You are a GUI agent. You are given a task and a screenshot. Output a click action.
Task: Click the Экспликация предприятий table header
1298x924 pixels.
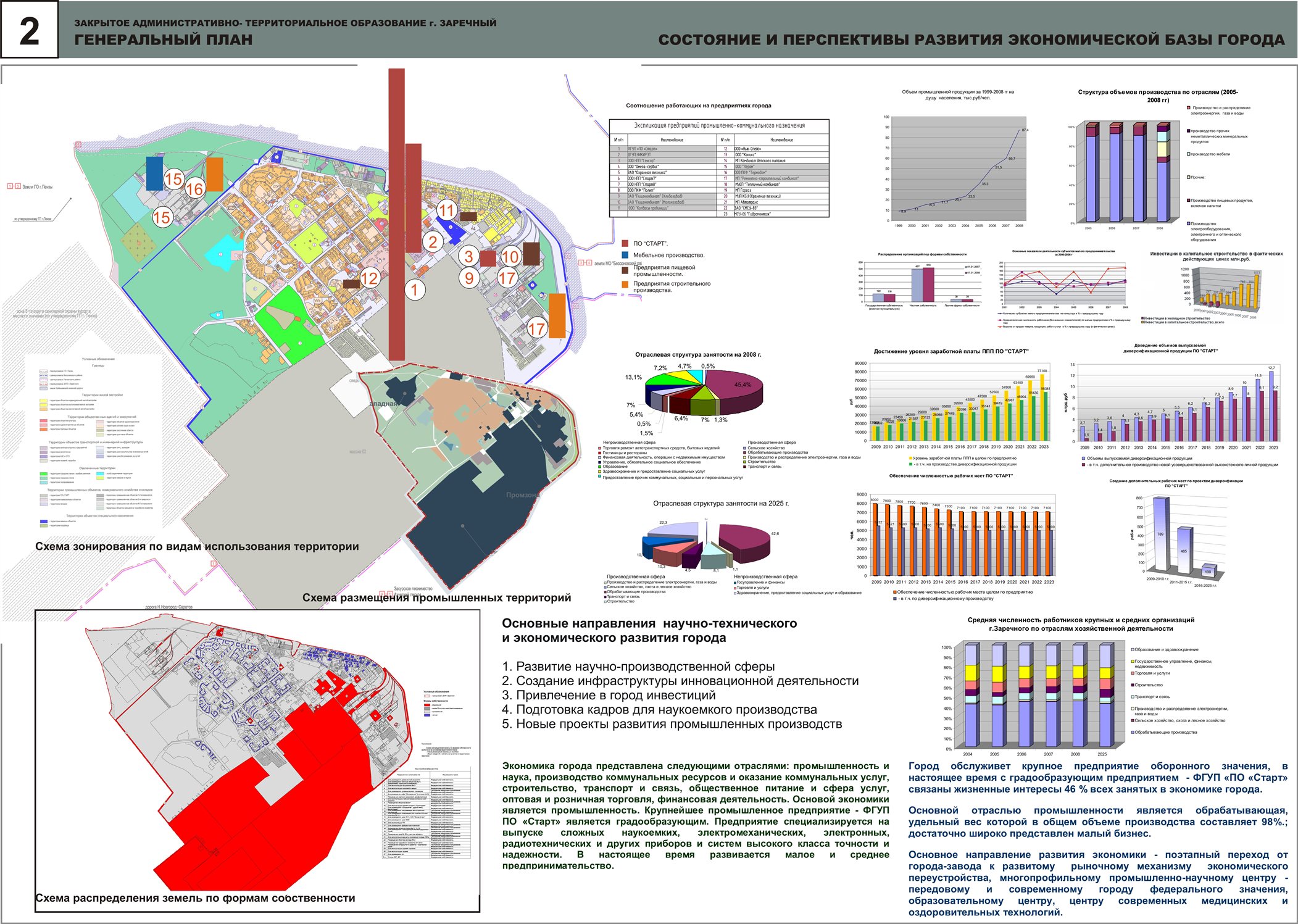(719, 125)
